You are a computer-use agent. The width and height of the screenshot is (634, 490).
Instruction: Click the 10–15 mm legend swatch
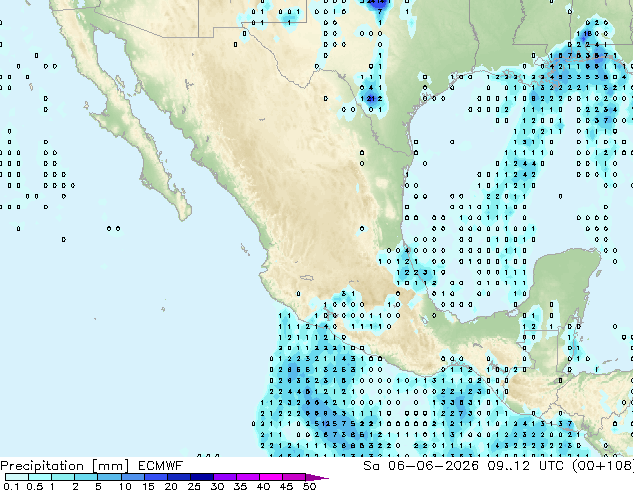coord(132,477)
